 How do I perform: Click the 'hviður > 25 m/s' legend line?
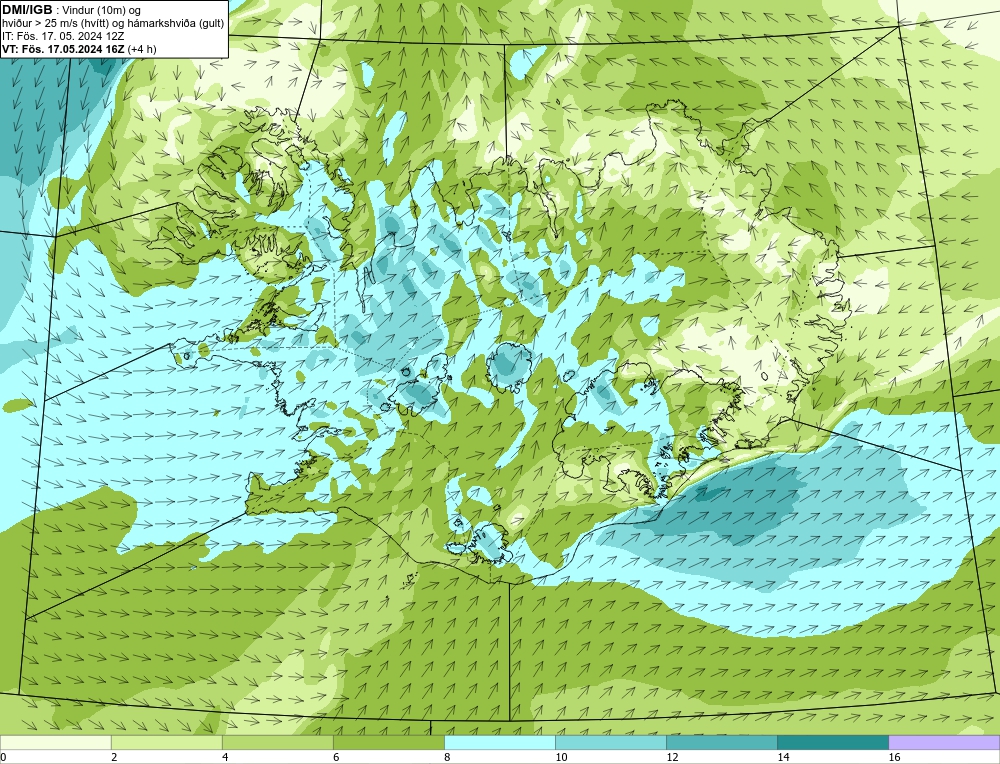(113, 23)
